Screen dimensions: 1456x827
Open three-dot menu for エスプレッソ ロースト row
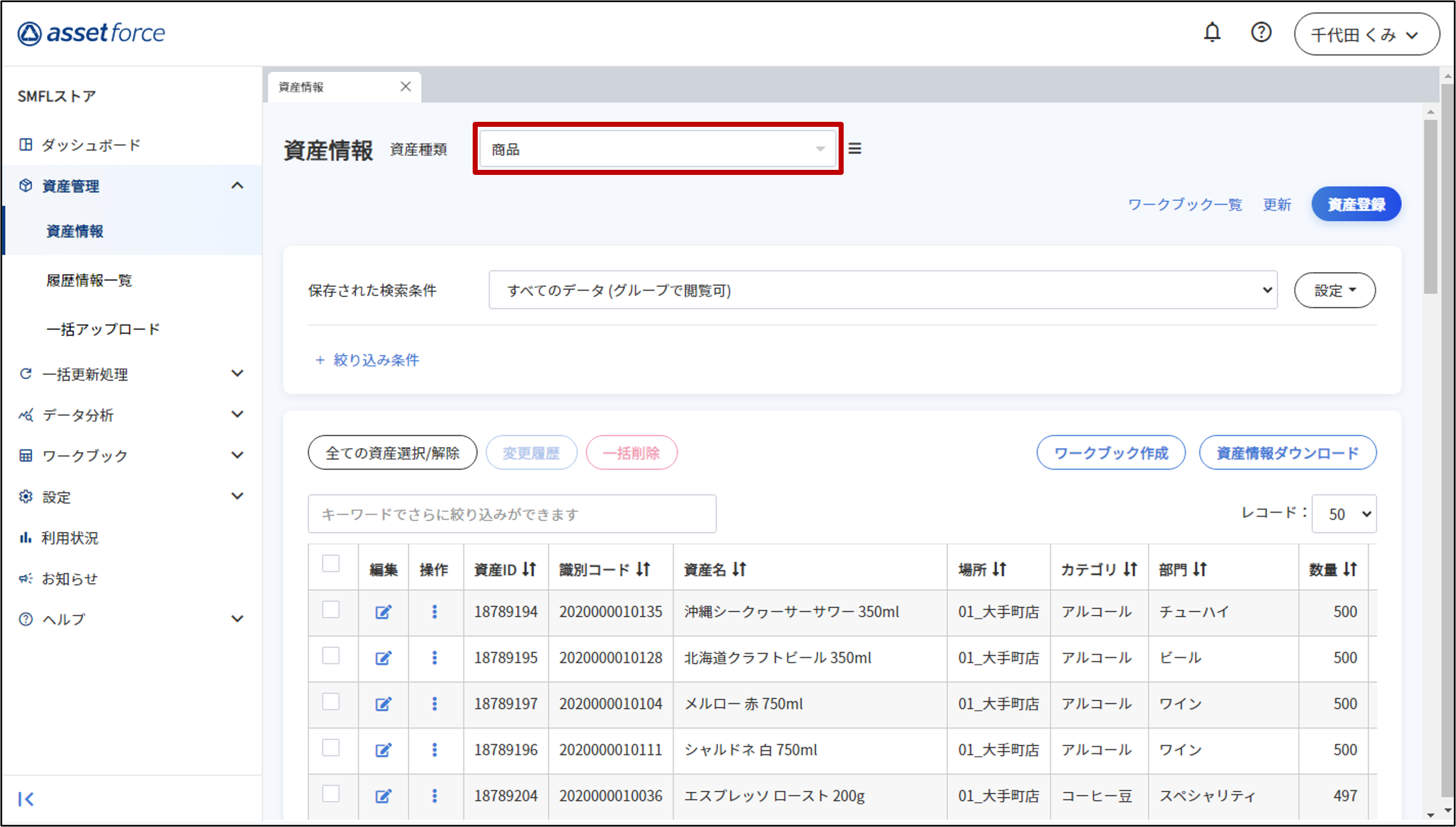435,796
